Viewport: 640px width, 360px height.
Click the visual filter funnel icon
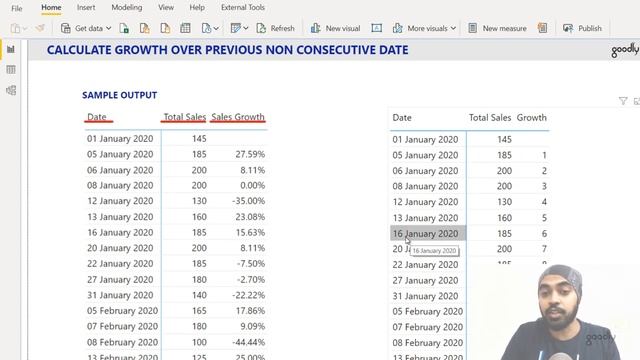(x=623, y=101)
